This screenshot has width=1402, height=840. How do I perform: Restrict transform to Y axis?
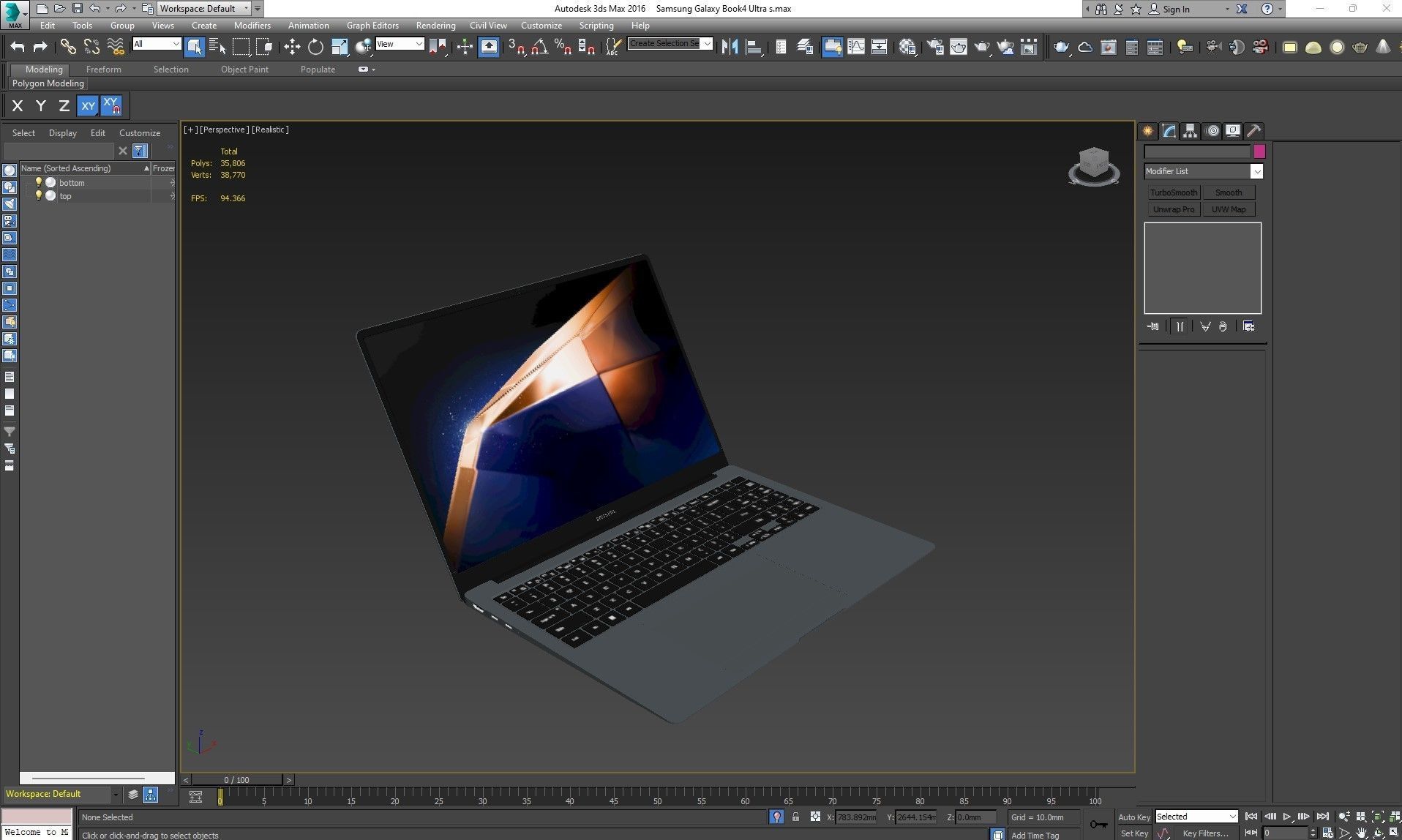(41, 106)
